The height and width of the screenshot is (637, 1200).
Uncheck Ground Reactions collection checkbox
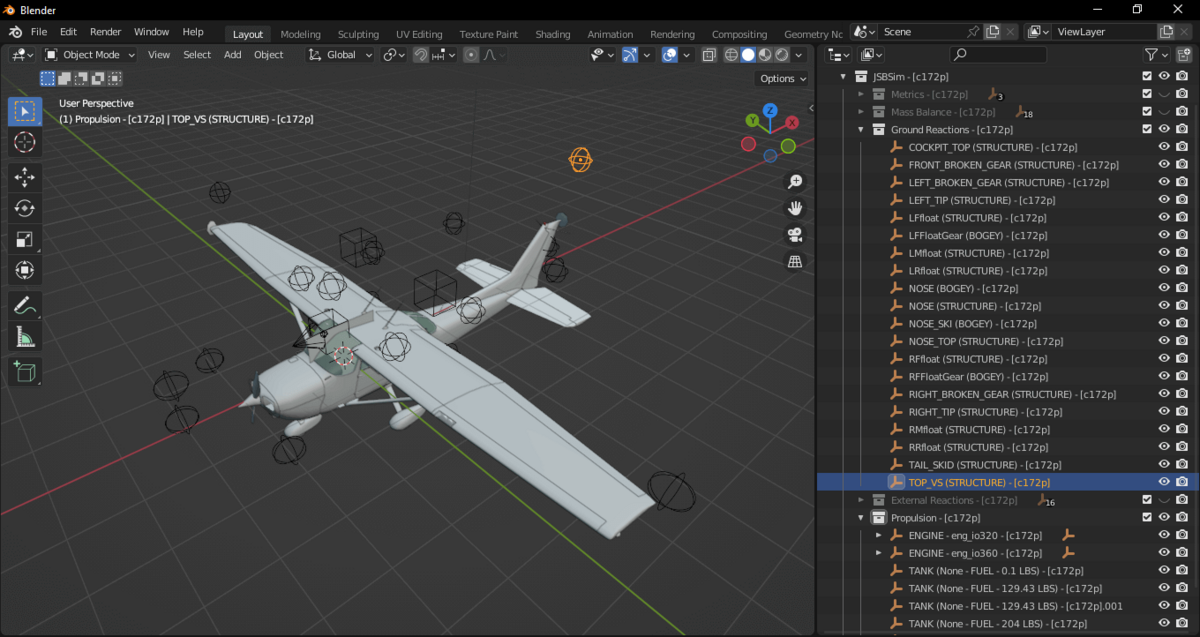1147,129
